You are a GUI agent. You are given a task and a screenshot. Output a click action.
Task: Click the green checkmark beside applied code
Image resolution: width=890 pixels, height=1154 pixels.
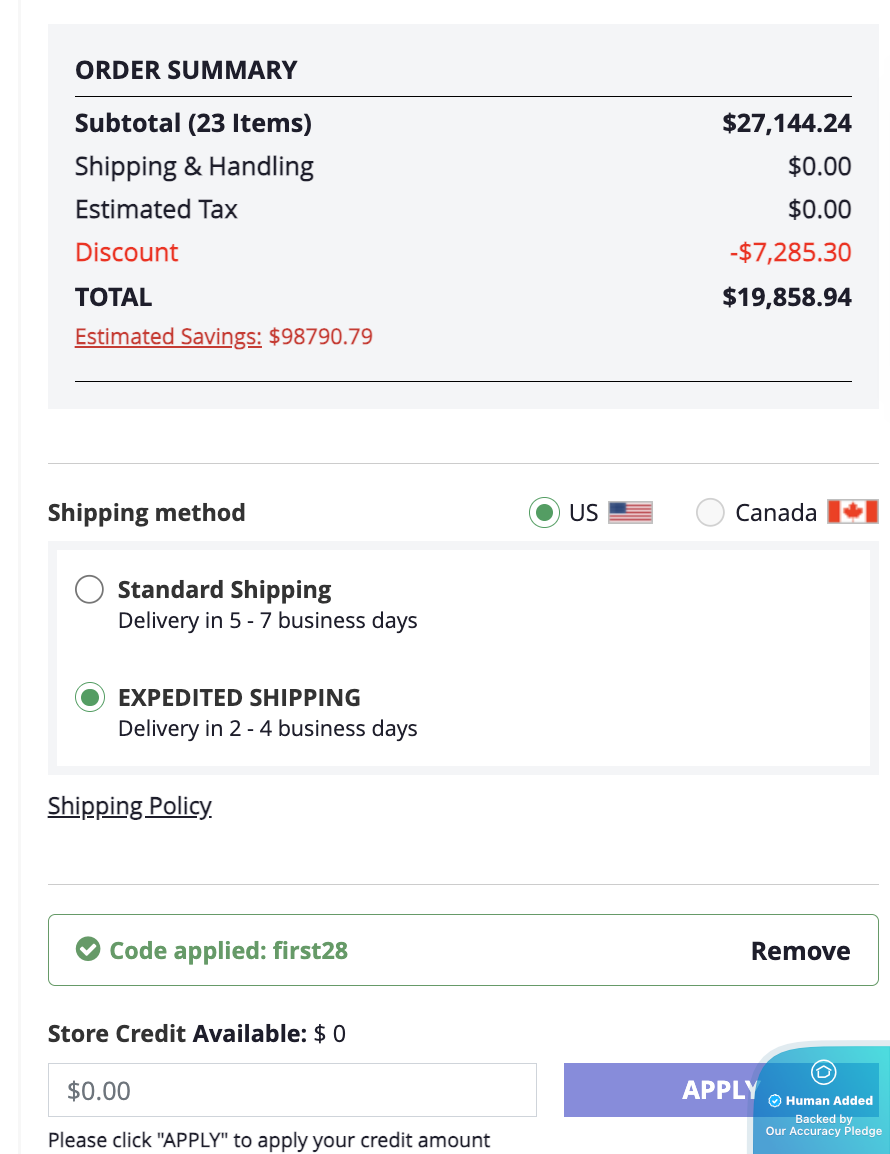click(88, 950)
